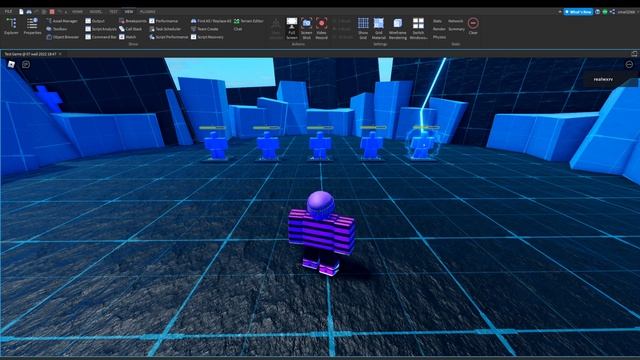Select the VIEW ribbon tab
Image resolution: width=640 pixels, height=360 pixels.
[x=129, y=11]
